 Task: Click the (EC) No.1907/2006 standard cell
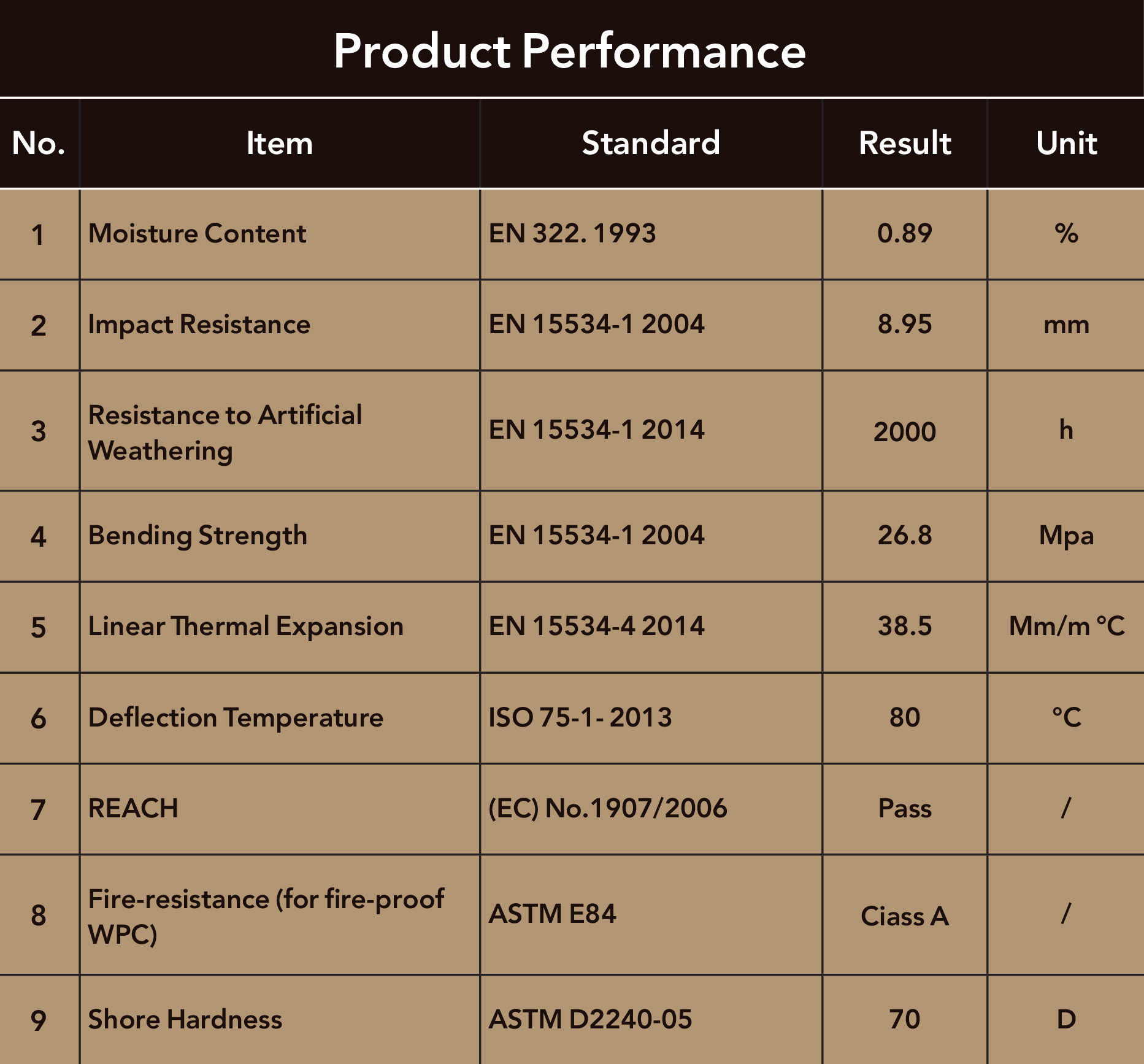click(607, 808)
